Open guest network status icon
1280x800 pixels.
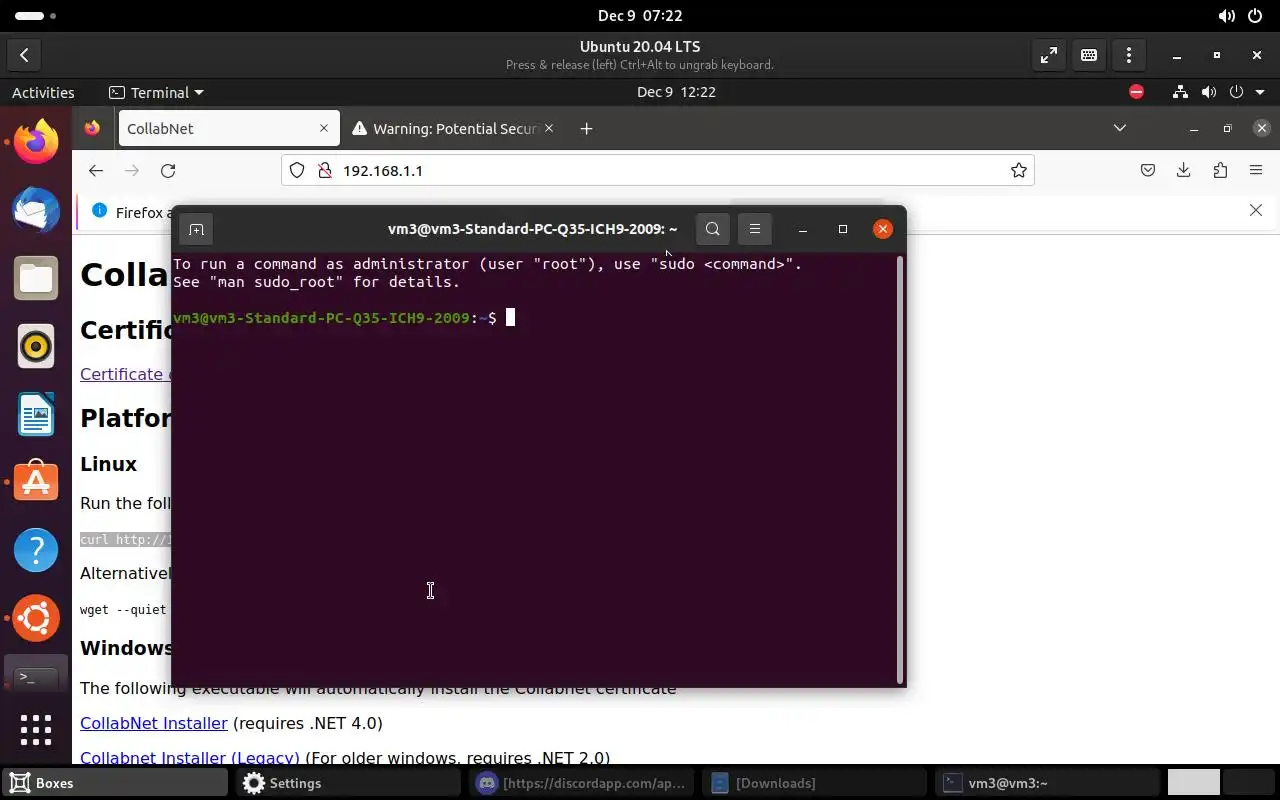[1181, 92]
